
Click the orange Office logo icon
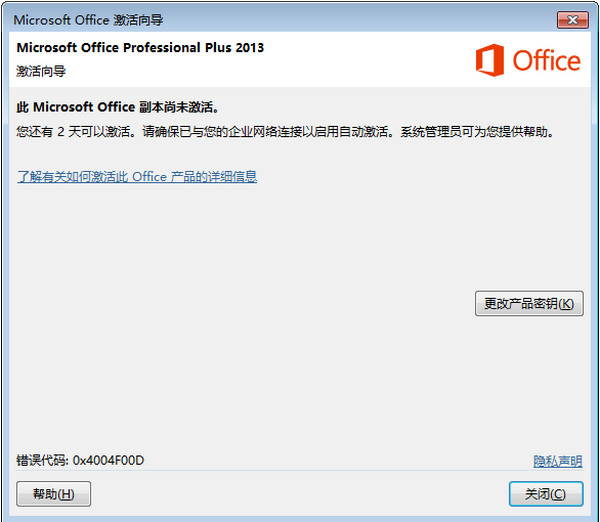click(489, 60)
